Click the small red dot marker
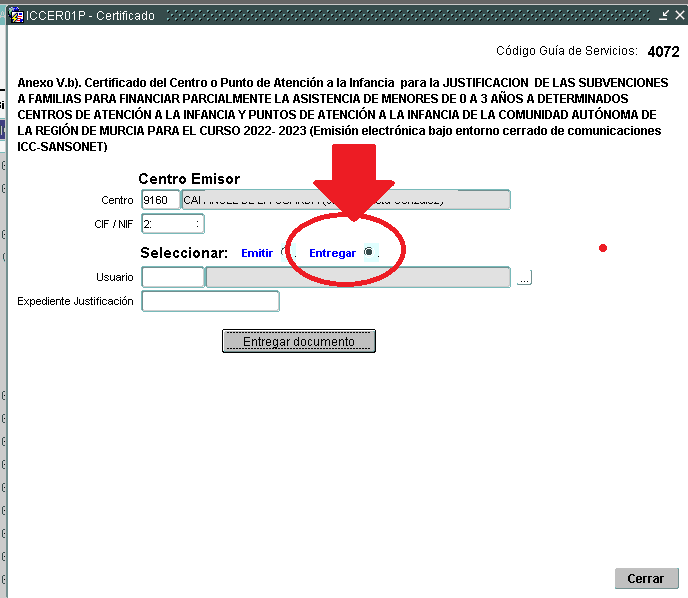The image size is (688, 598). pyautogui.click(x=603, y=248)
